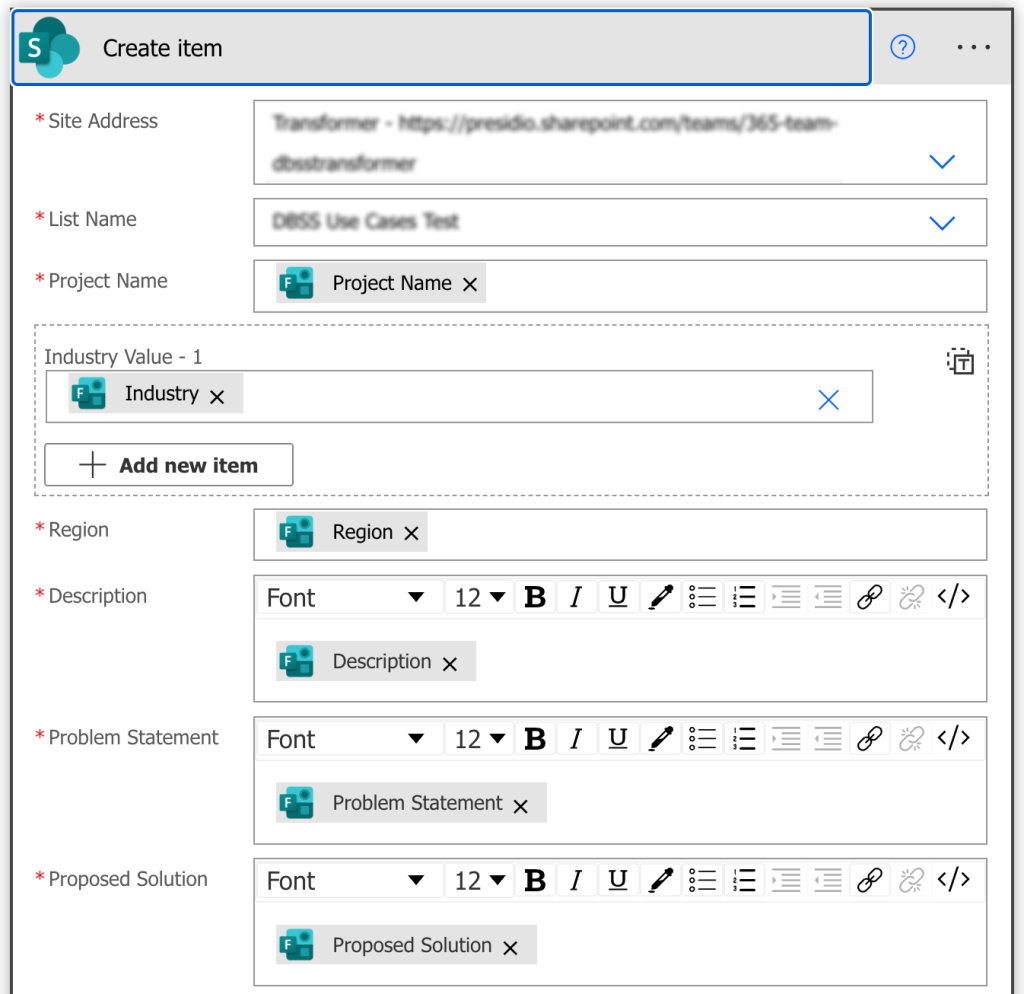The width and height of the screenshot is (1024, 994).
Task: Toggle bold formatting in the Description editor
Action: pos(534,596)
